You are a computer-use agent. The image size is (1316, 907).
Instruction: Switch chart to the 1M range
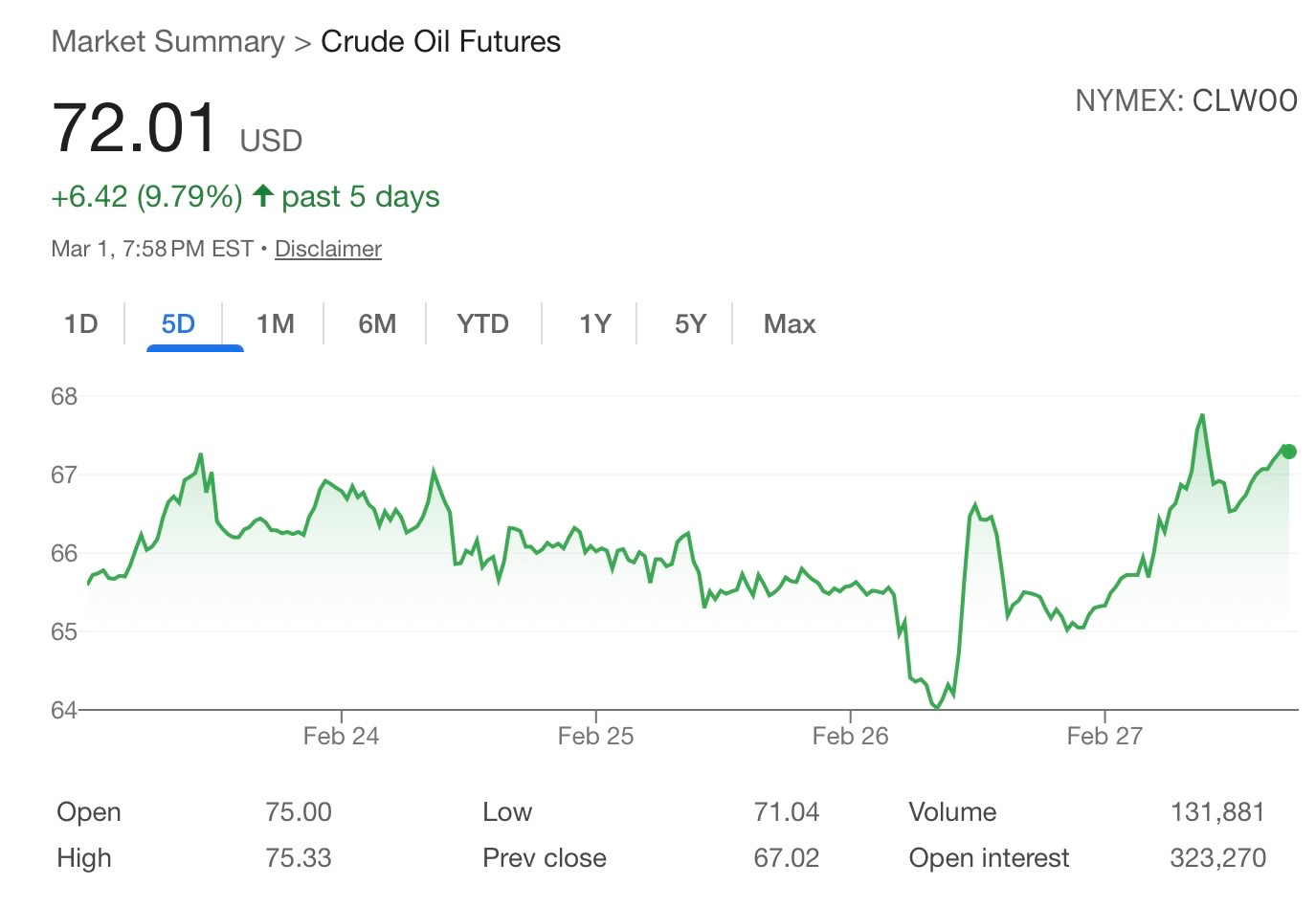coord(276,324)
